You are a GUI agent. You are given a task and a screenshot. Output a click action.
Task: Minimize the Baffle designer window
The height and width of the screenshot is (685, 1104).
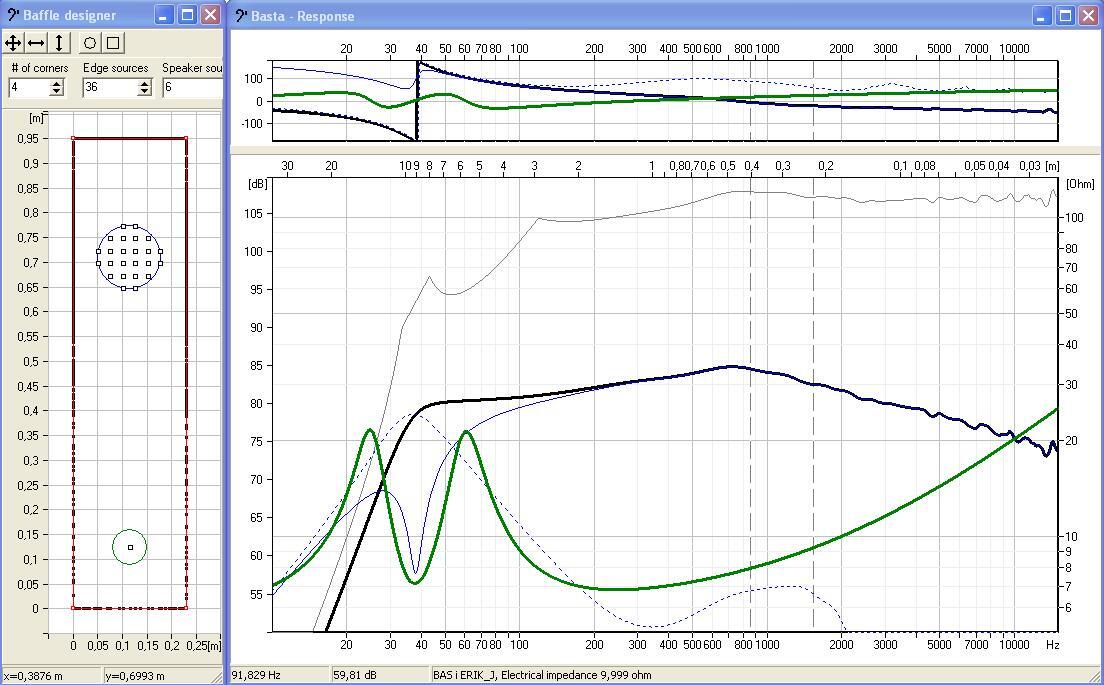165,15
